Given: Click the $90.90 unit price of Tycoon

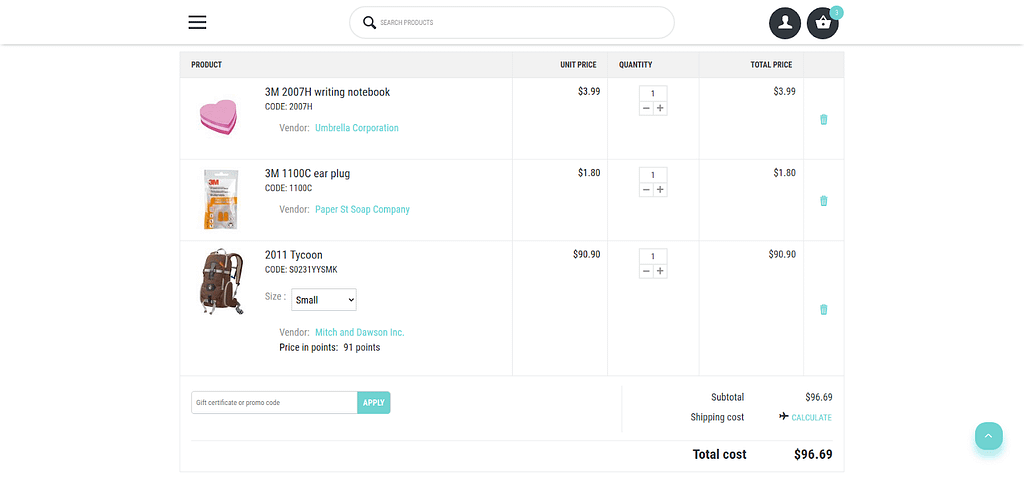Looking at the screenshot, I should coord(586,254).
